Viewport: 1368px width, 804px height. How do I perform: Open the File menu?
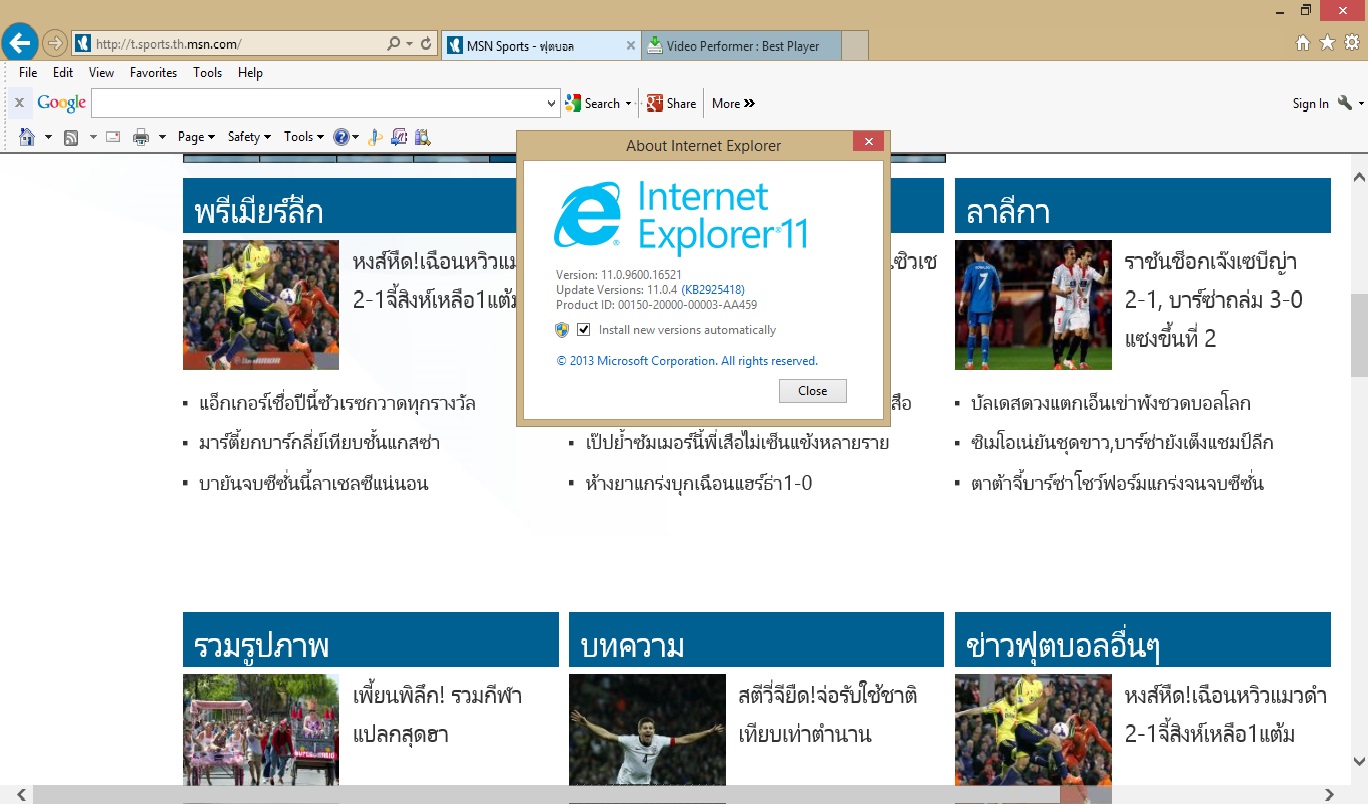point(28,73)
